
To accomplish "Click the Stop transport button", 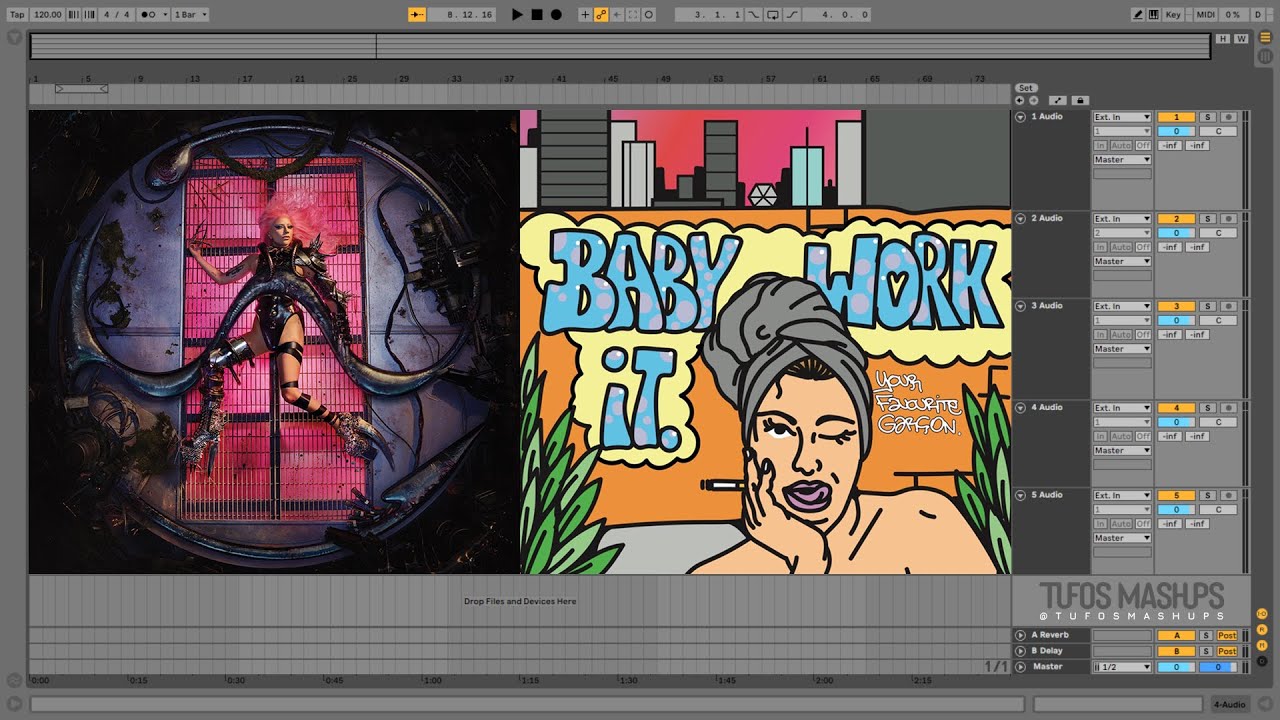I will pyautogui.click(x=537, y=15).
